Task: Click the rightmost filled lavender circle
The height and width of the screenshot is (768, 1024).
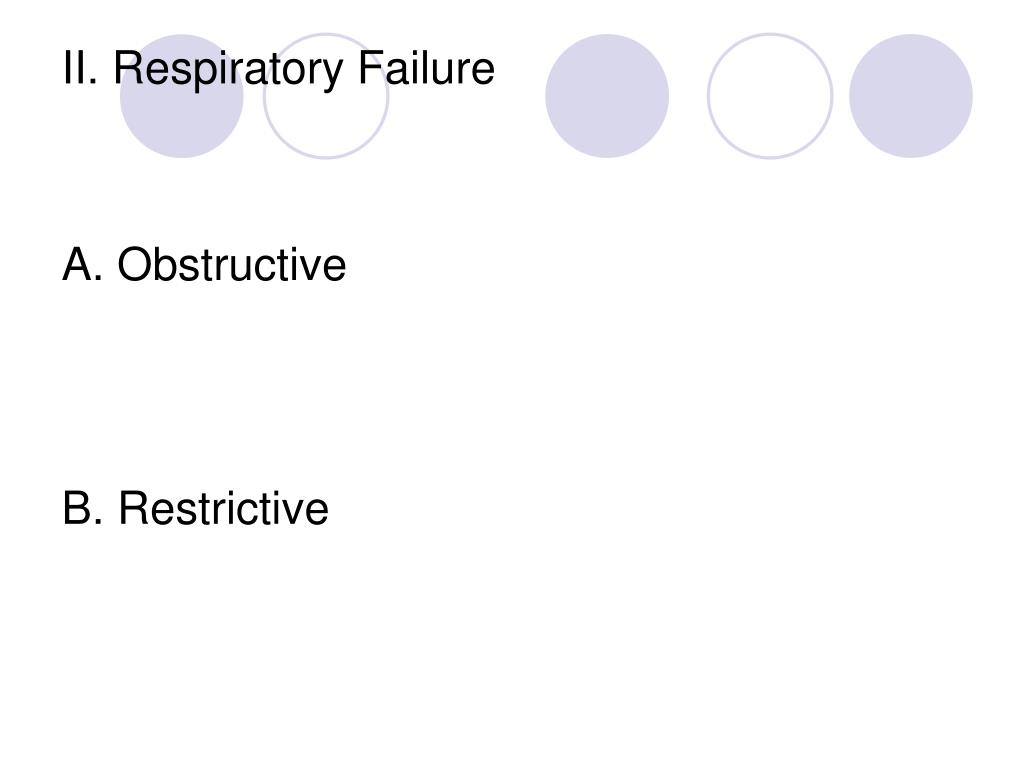Action: click(x=911, y=96)
